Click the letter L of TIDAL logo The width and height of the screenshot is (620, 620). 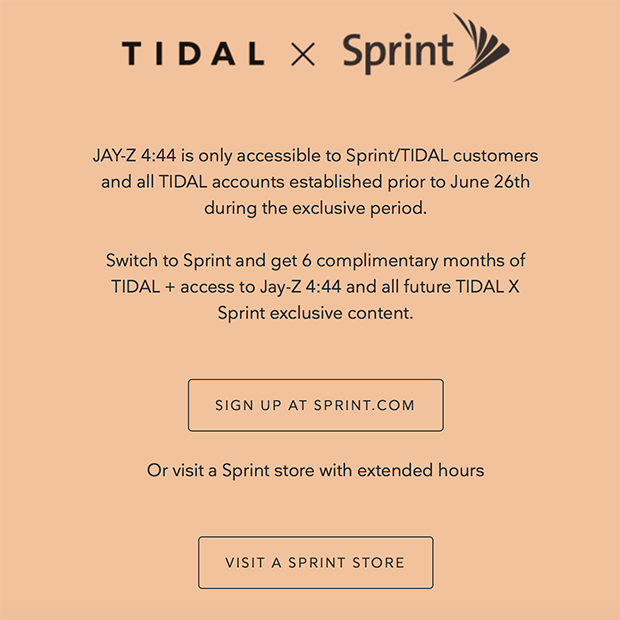point(256,53)
